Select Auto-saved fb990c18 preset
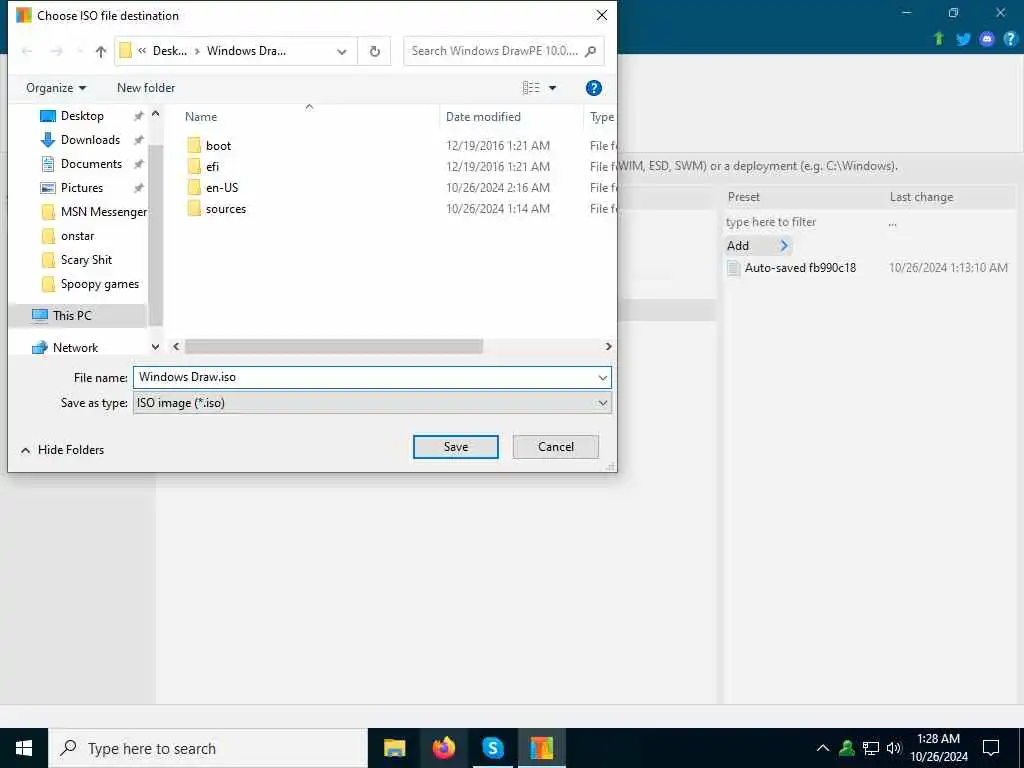1024x768 pixels. click(800, 268)
